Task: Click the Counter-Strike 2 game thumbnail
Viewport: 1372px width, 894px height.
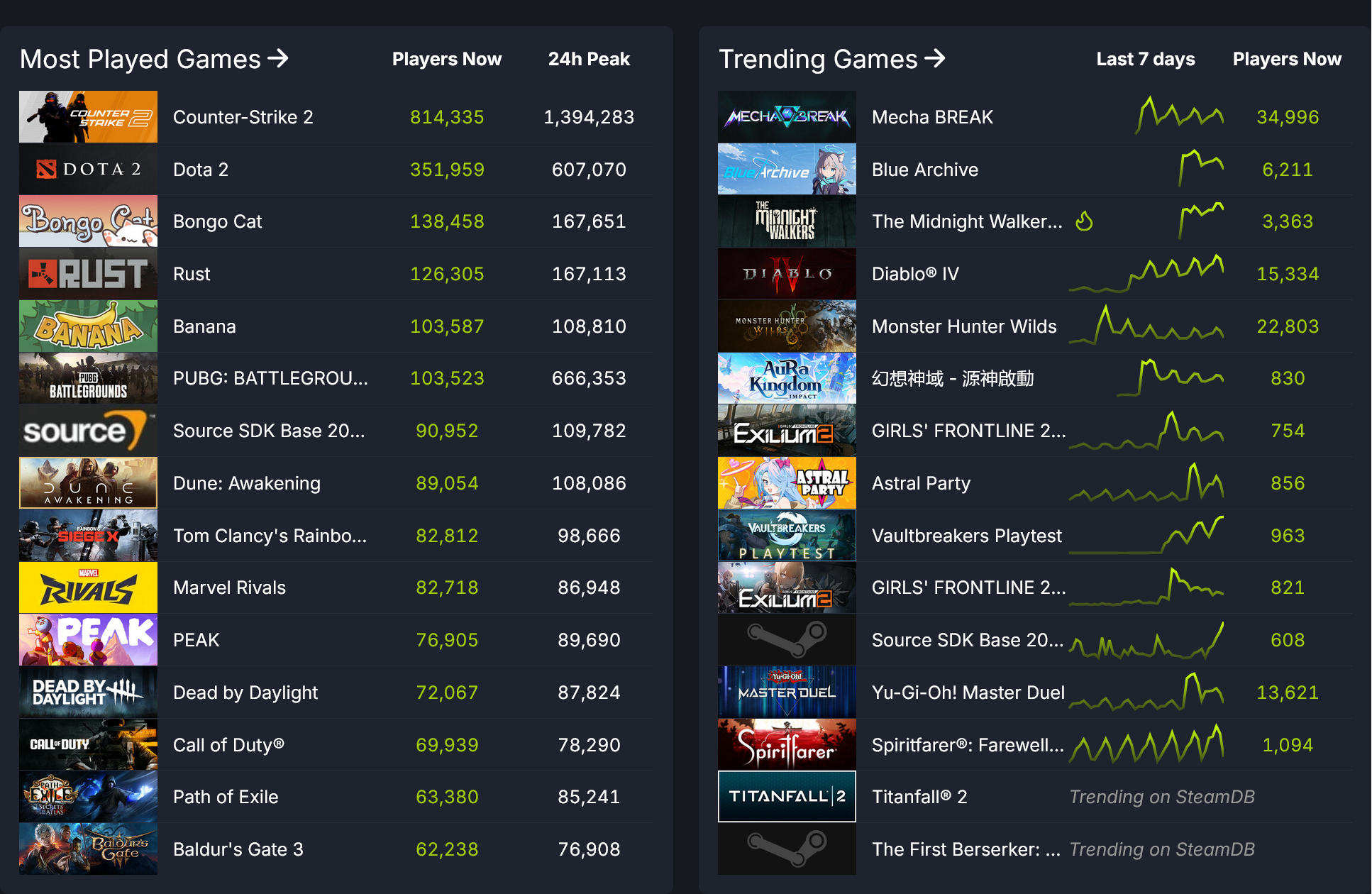Action: (x=88, y=116)
